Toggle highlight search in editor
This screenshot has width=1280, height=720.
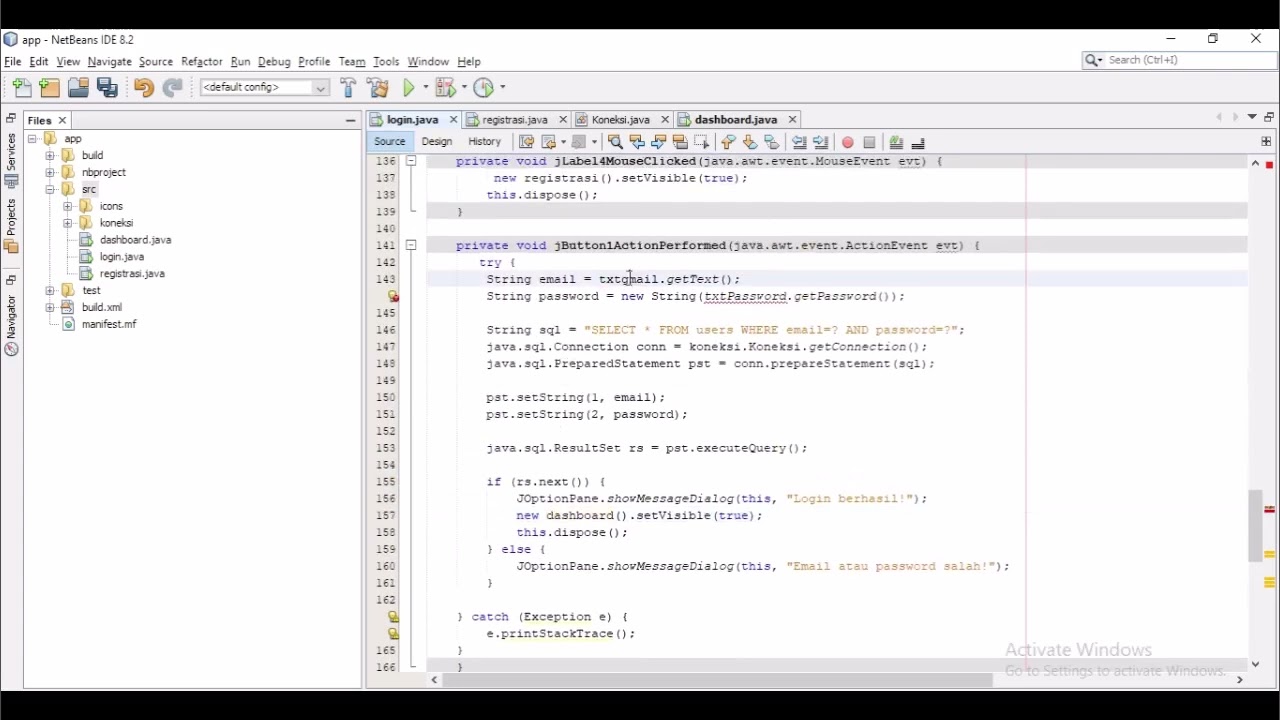pos(682,143)
